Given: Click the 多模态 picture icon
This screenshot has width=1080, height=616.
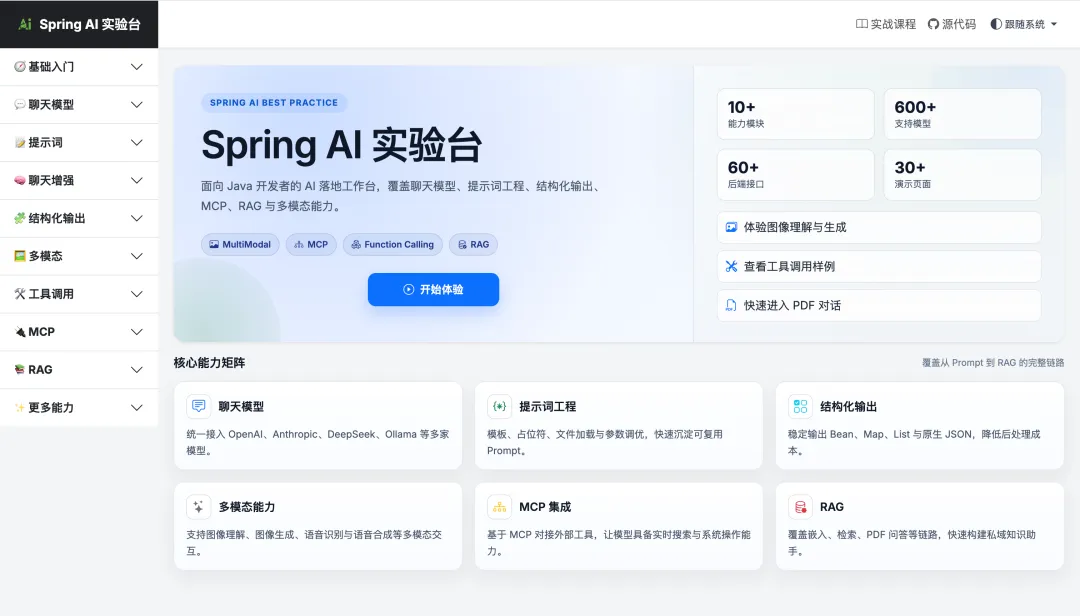Looking at the screenshot, I should tap(20, 256).
